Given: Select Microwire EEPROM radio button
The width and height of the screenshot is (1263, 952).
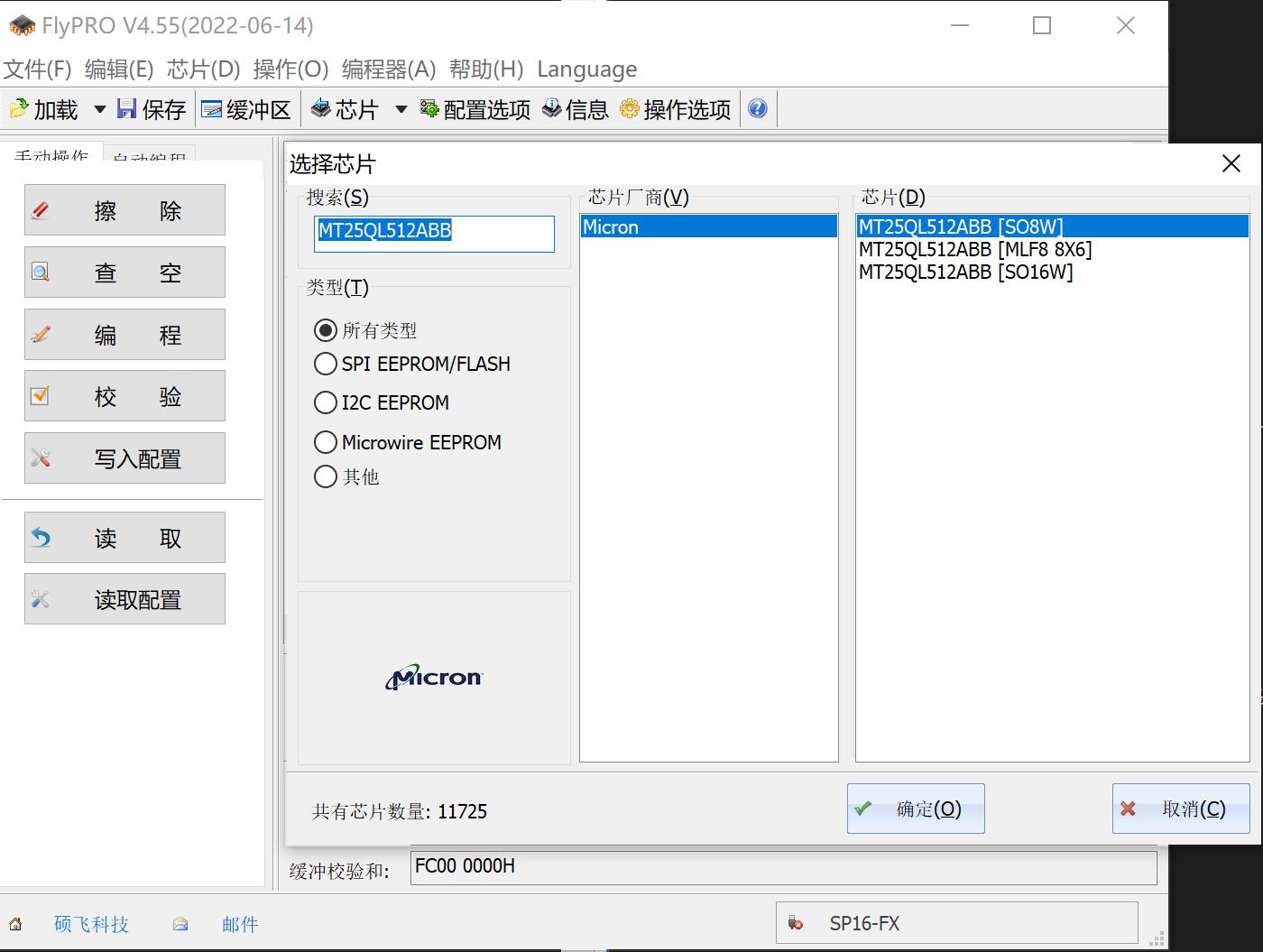Looking at the screenshot, I should (x=326, y=442).
